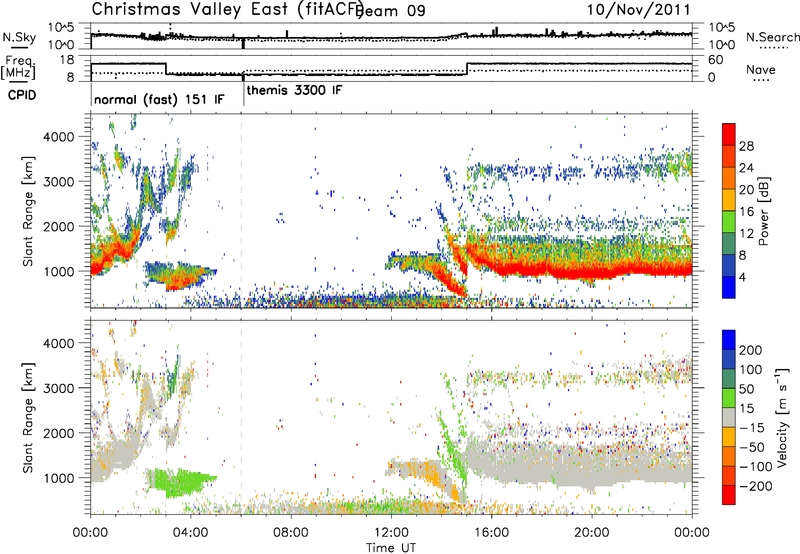
Task: Click the 'Freq. [MHz]' axis label
Action: click(19, 67)
